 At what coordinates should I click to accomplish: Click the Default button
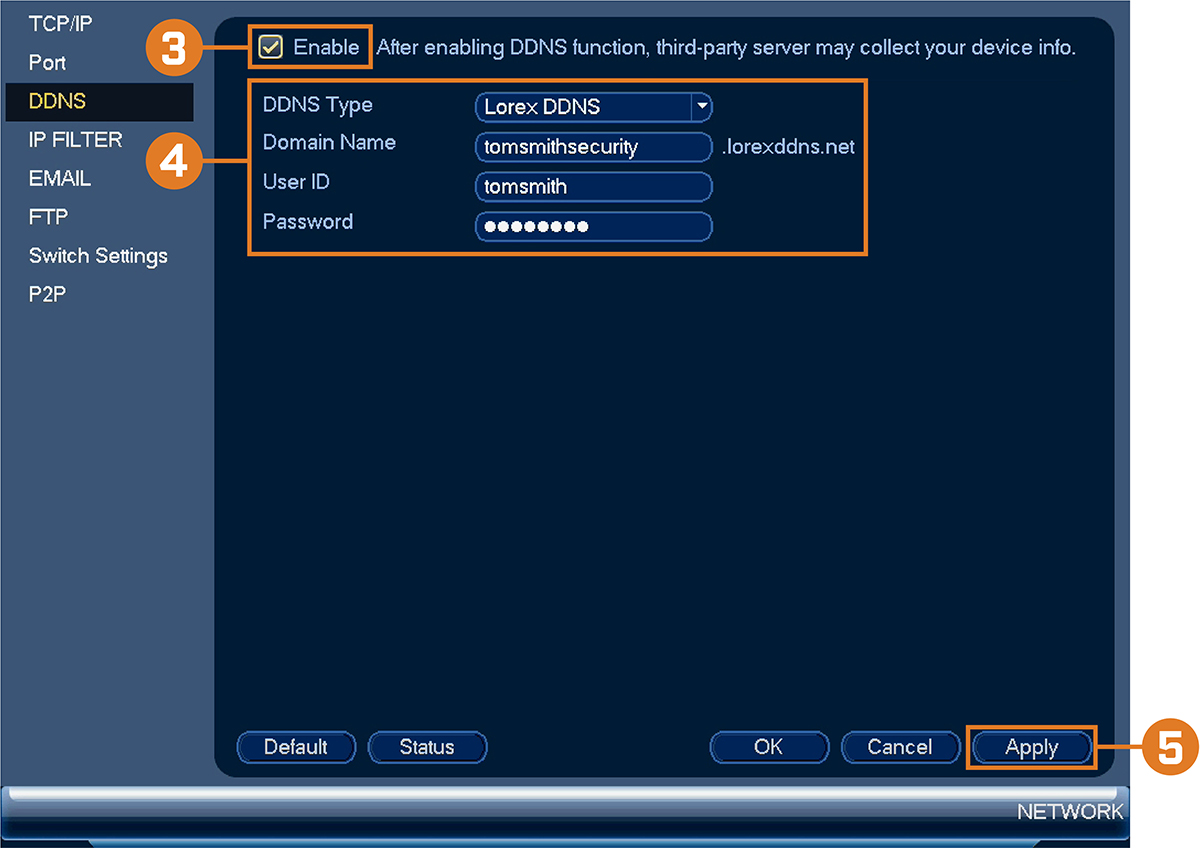pos(296,747)
